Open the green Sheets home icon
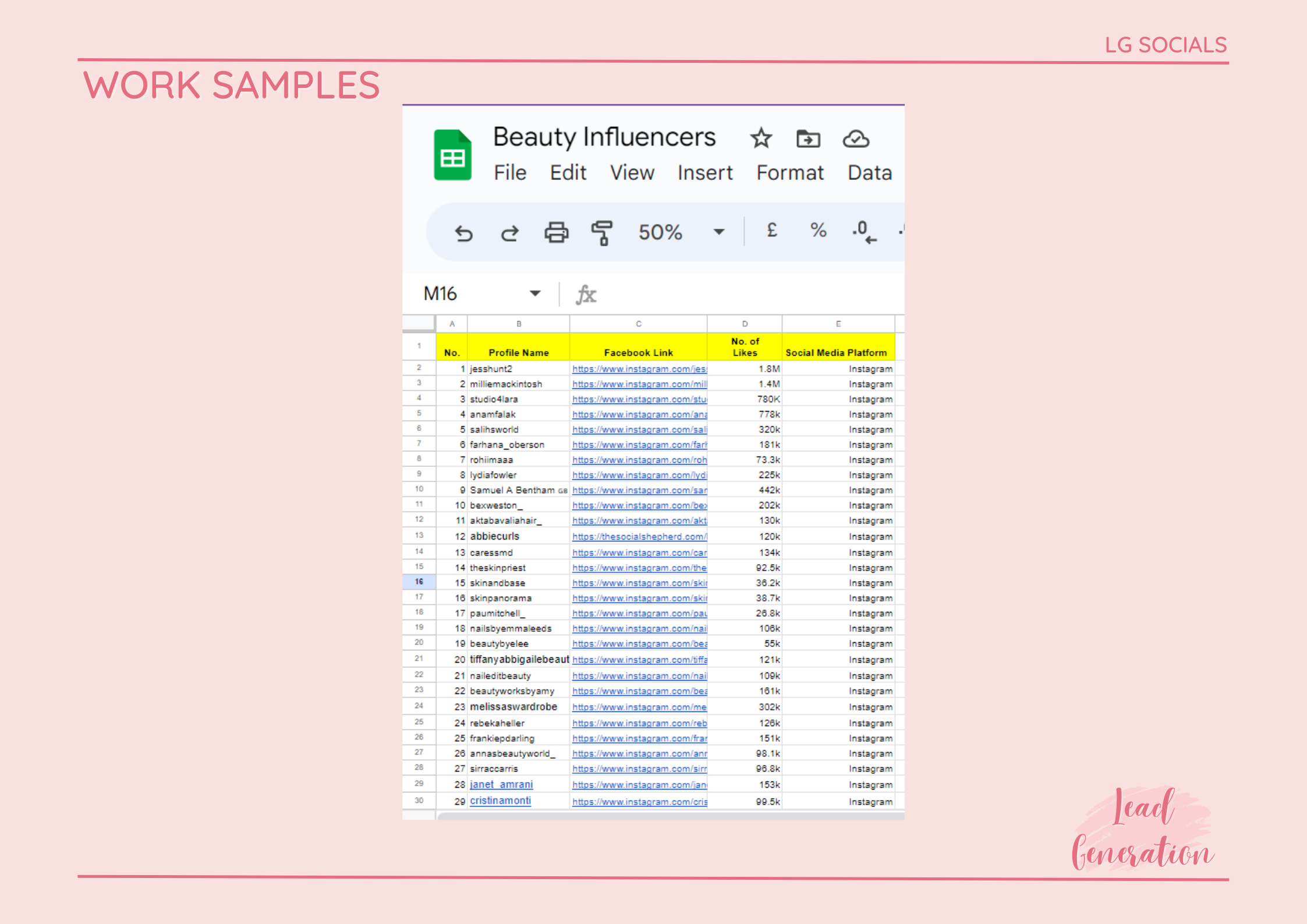This screenshot has height=924, width=1307. click(452, 155)
